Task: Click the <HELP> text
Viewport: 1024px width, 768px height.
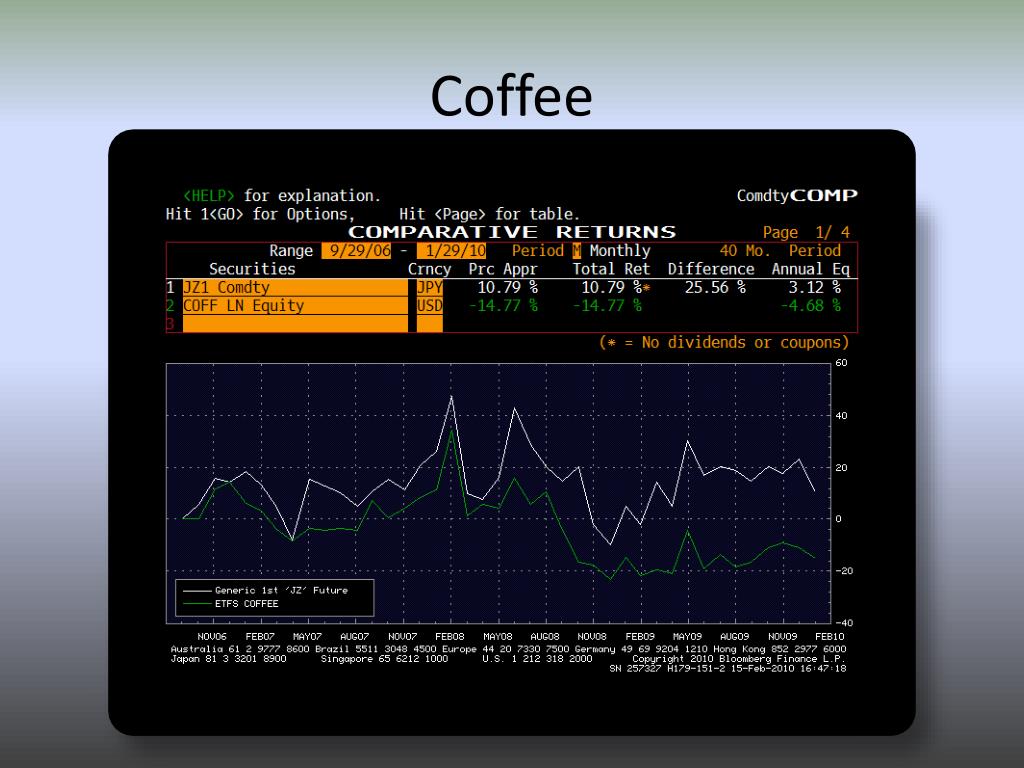Action: 208,196
